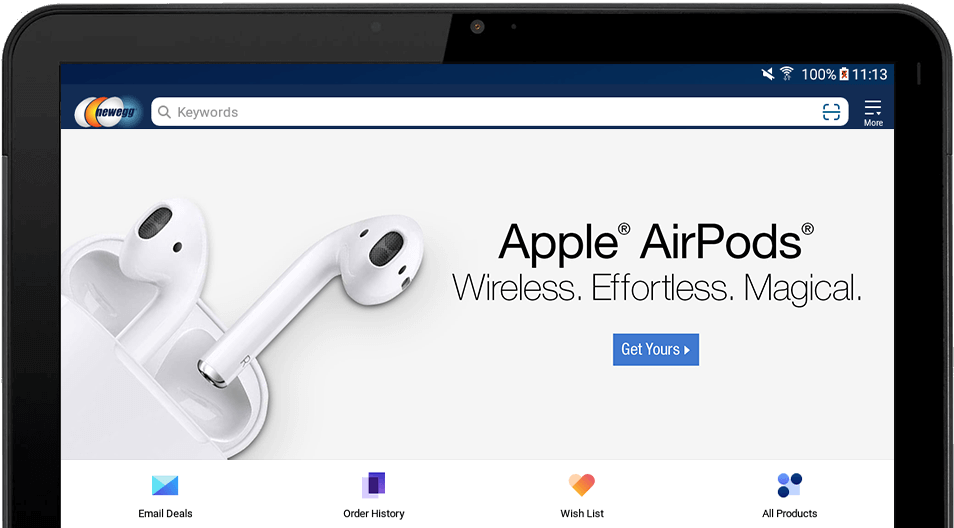Tap the Email Deals envelope icon
This screenshot has width=954, height=528.
[x=165, y=485]
